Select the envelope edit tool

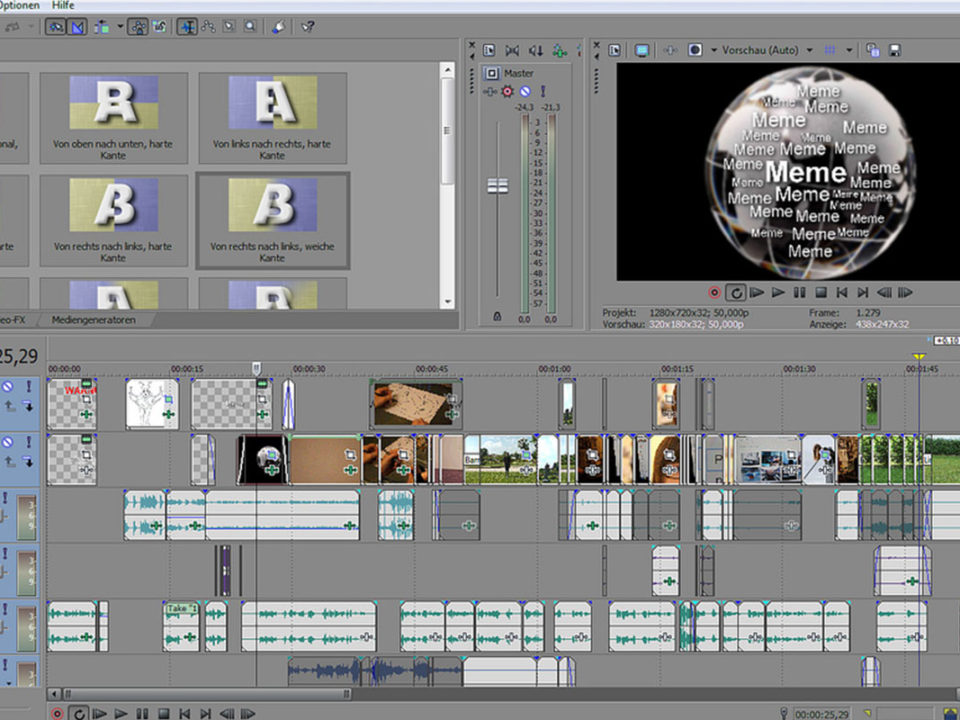pyautogui.click(x=208, y=26)
